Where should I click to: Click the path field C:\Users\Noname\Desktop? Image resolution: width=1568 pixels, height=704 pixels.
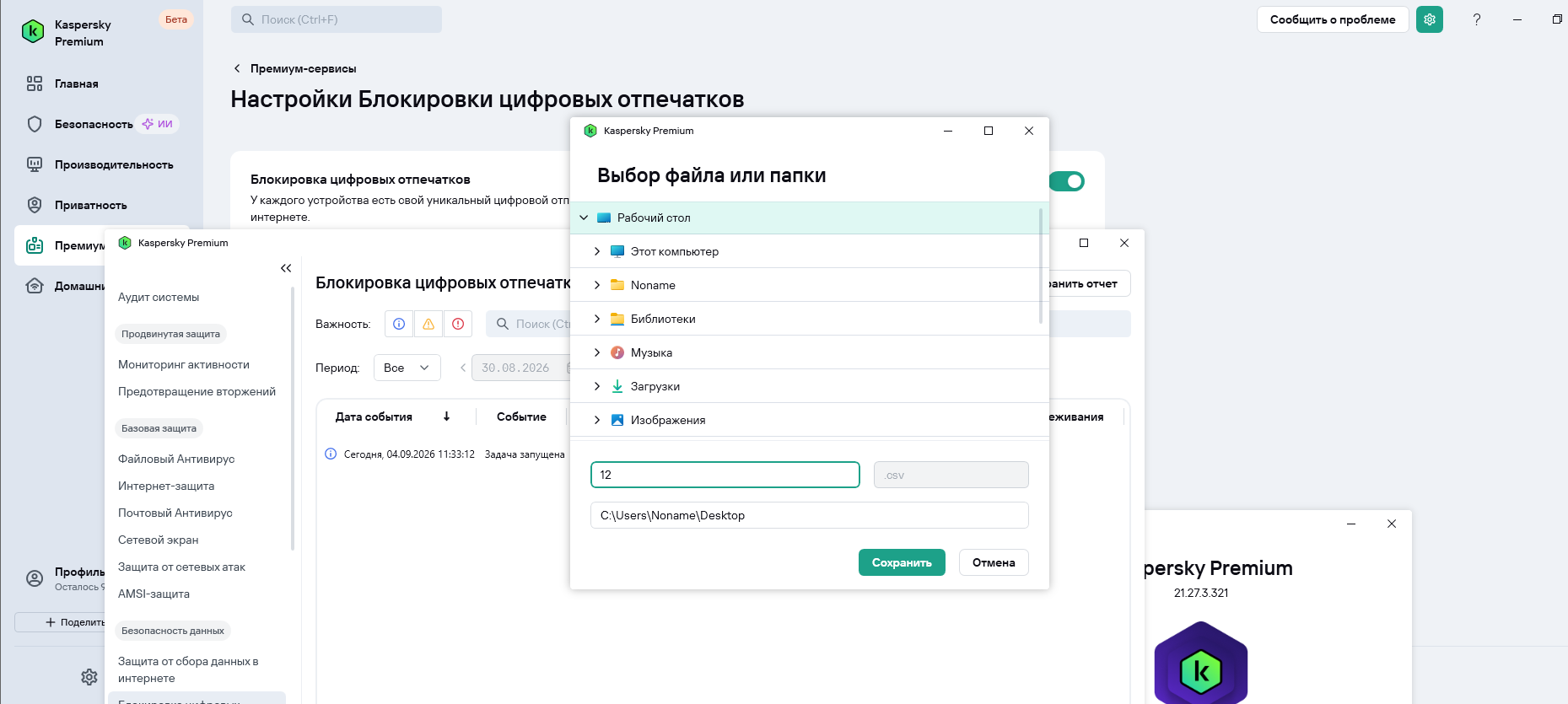click(x=810, y=515)
